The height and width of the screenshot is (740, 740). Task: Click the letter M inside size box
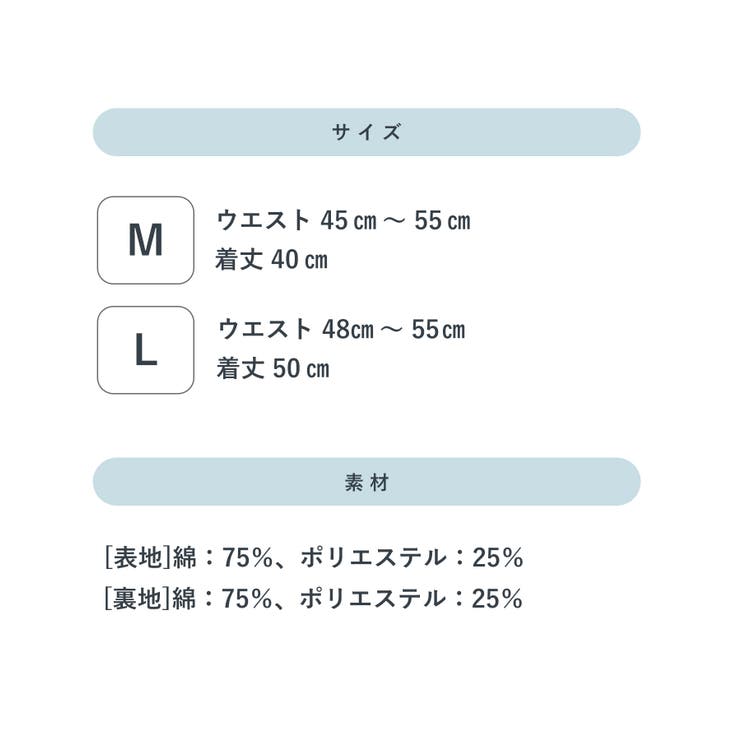[145, 240]
